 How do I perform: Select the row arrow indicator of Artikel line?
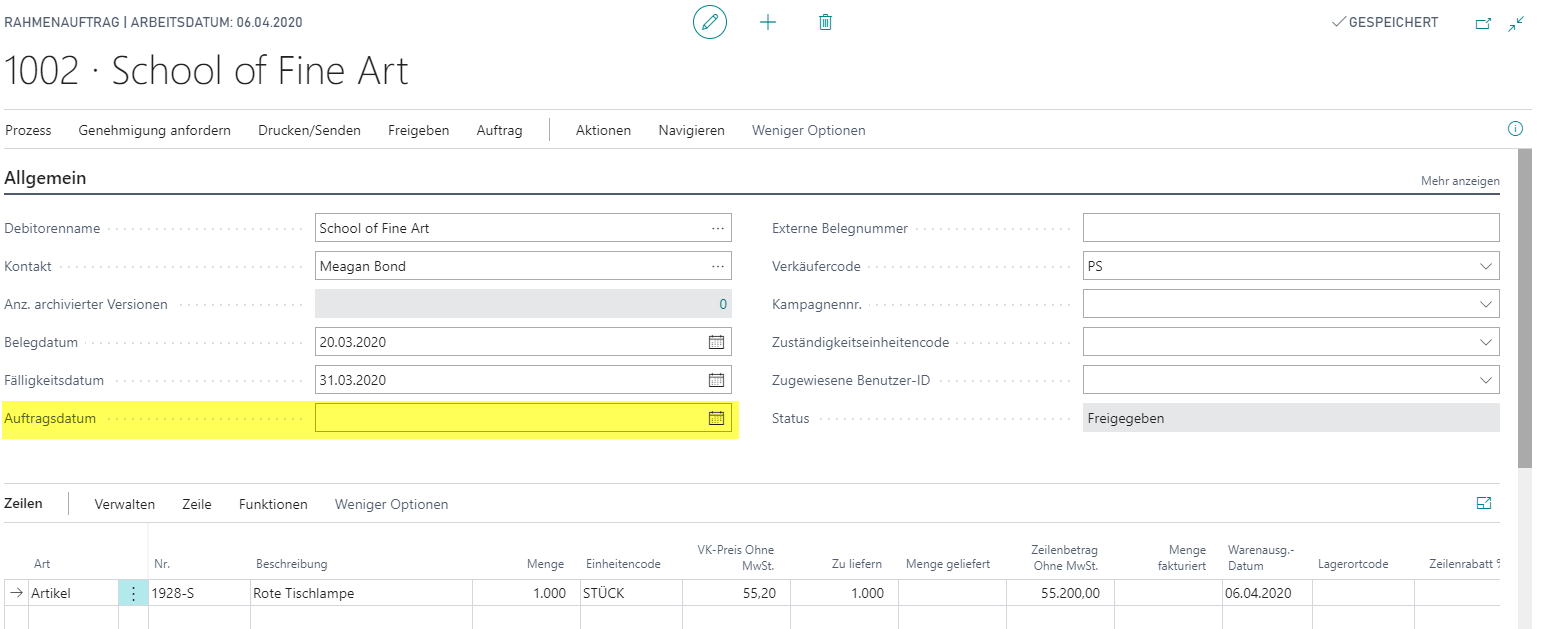[16, 593]
